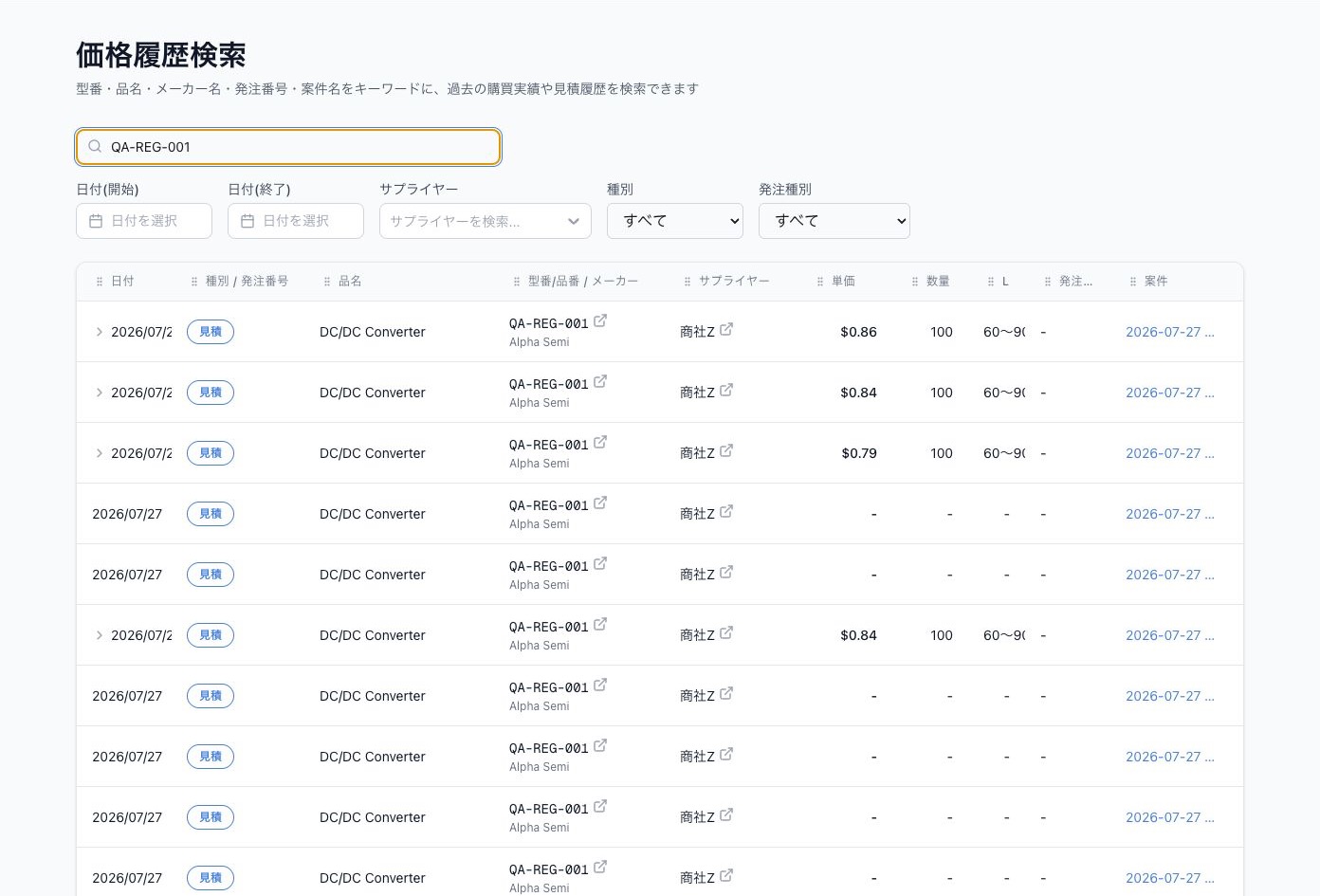This screenshot has width=1320, height=896.
Task: Click the 見積 badge in the $0.79 row
Action: click(211, 453)
